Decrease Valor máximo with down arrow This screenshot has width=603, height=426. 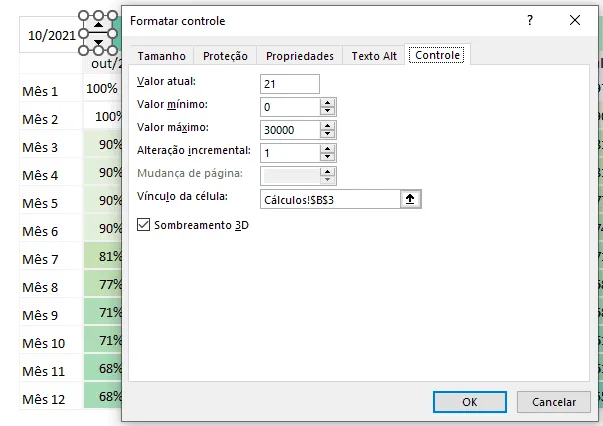click(327, 134)
